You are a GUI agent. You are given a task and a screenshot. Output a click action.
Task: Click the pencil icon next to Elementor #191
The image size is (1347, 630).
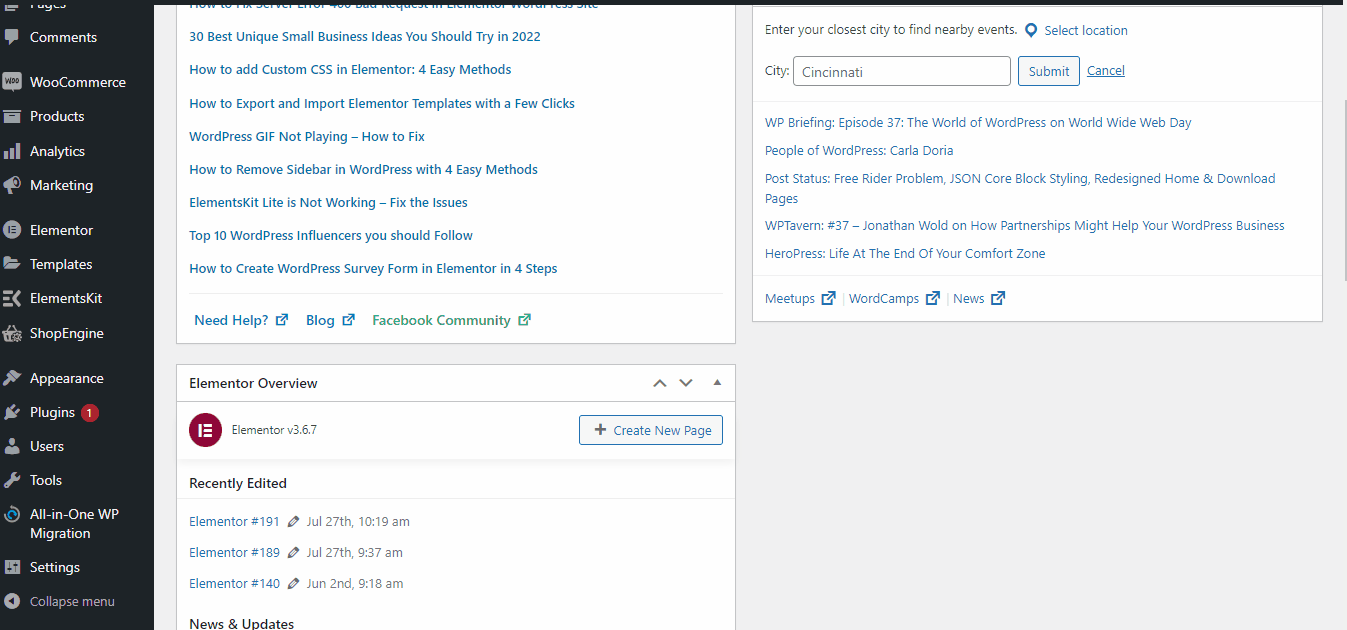(293, 521)
